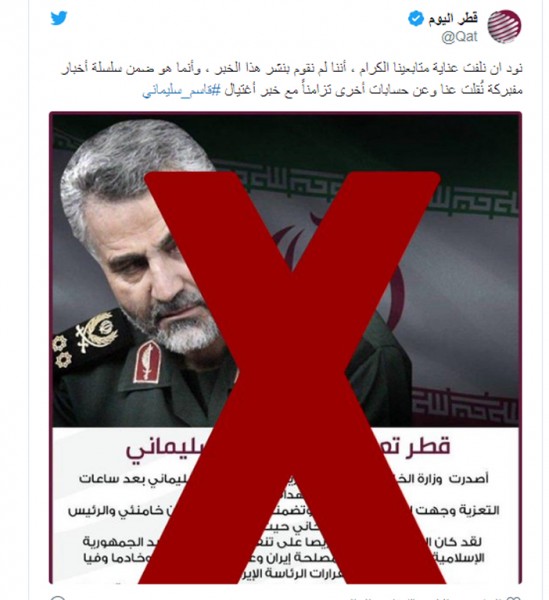Screen dimensions: 549x600
Task: Click the first line of tweet text
Action: coord(292,69)
